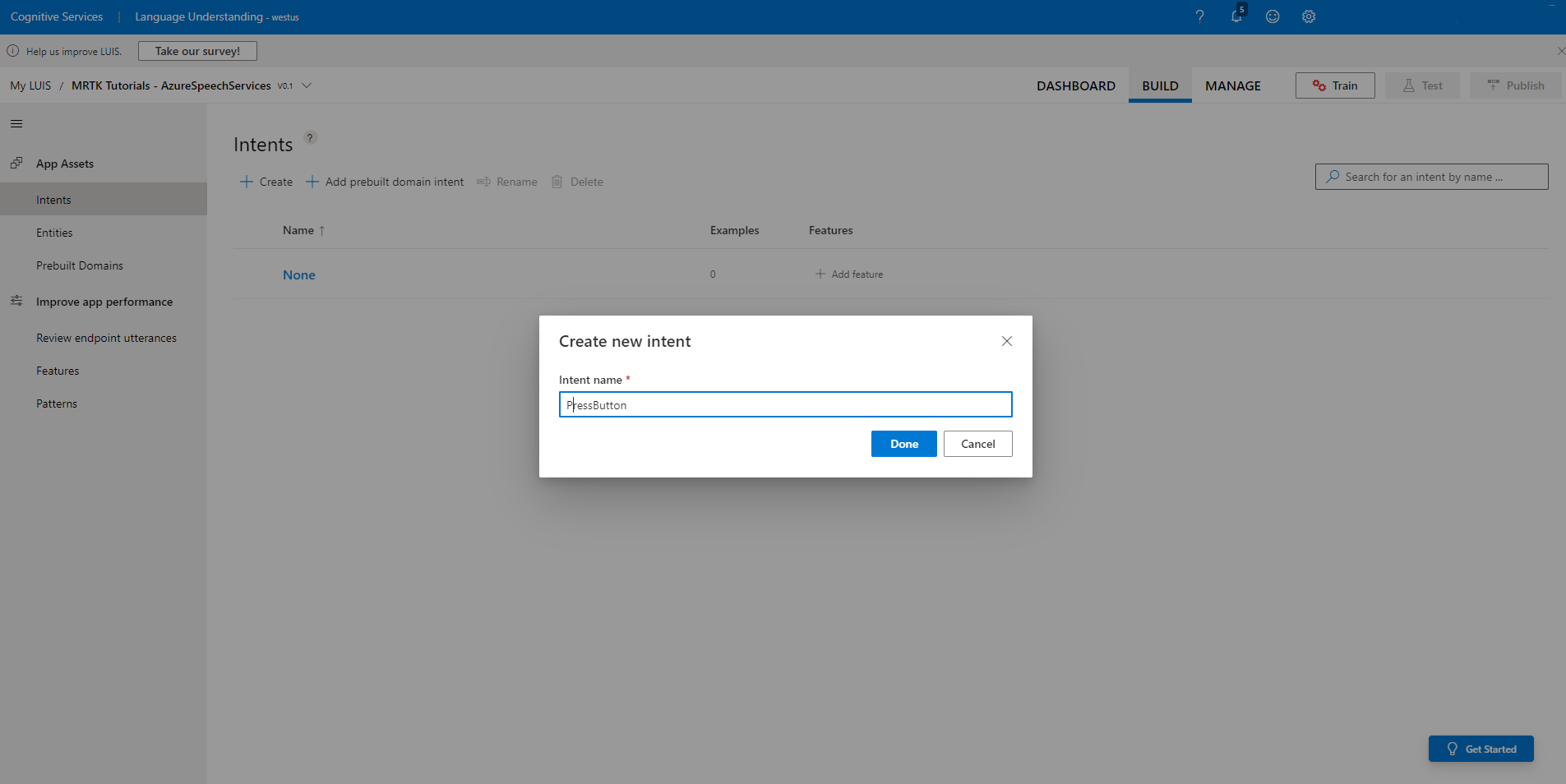Open the None intent
1566x784 pixels.
[298, 274]
